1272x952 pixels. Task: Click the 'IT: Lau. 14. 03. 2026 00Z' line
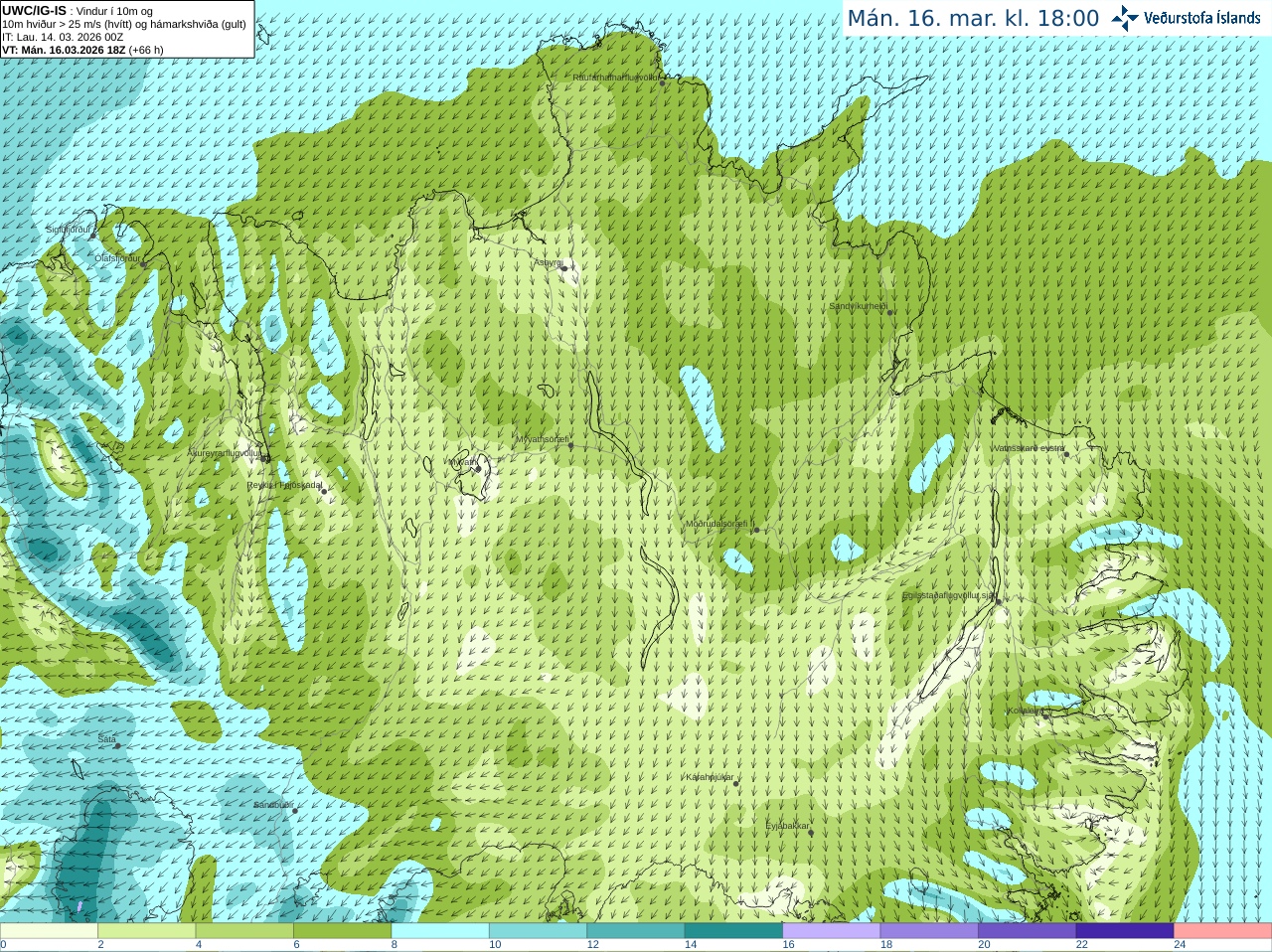pos(63,37)
